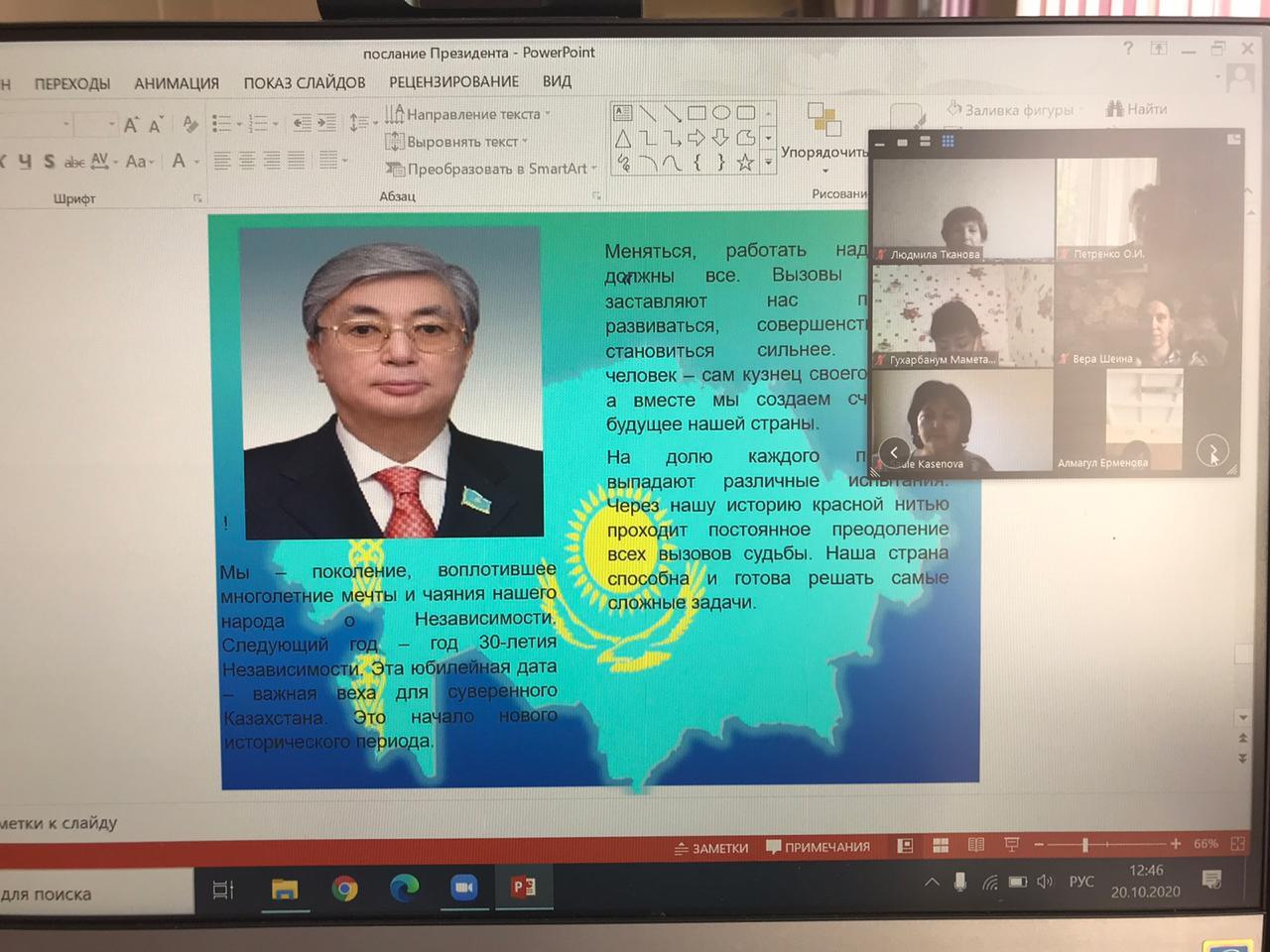Image resolution: width=1270 pixels, height=952 pixels.
Task: Click the ЗАМЕТКИ button in the status bar
Action: [711, 848]
